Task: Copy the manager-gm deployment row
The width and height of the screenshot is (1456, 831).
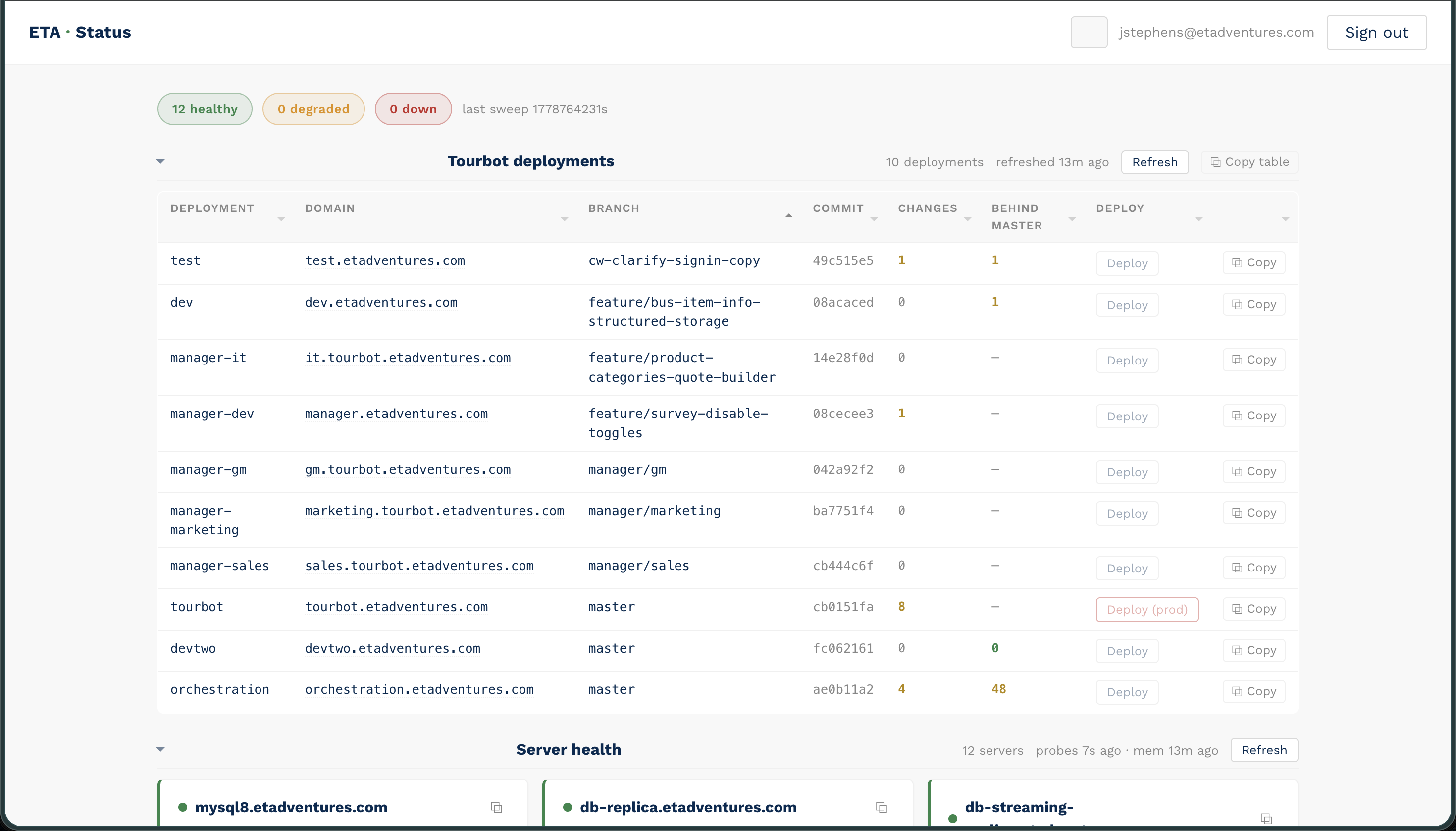Action: pos(1253,471)
